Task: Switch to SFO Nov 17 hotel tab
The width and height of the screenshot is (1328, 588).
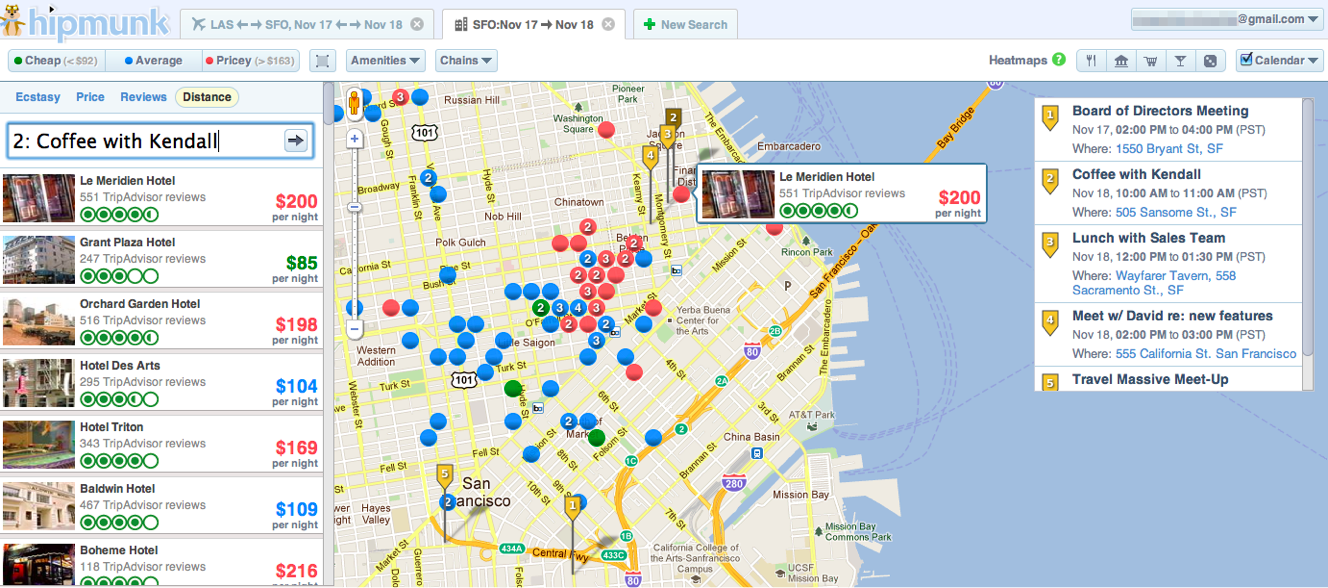Action: [x=533, y=24]
